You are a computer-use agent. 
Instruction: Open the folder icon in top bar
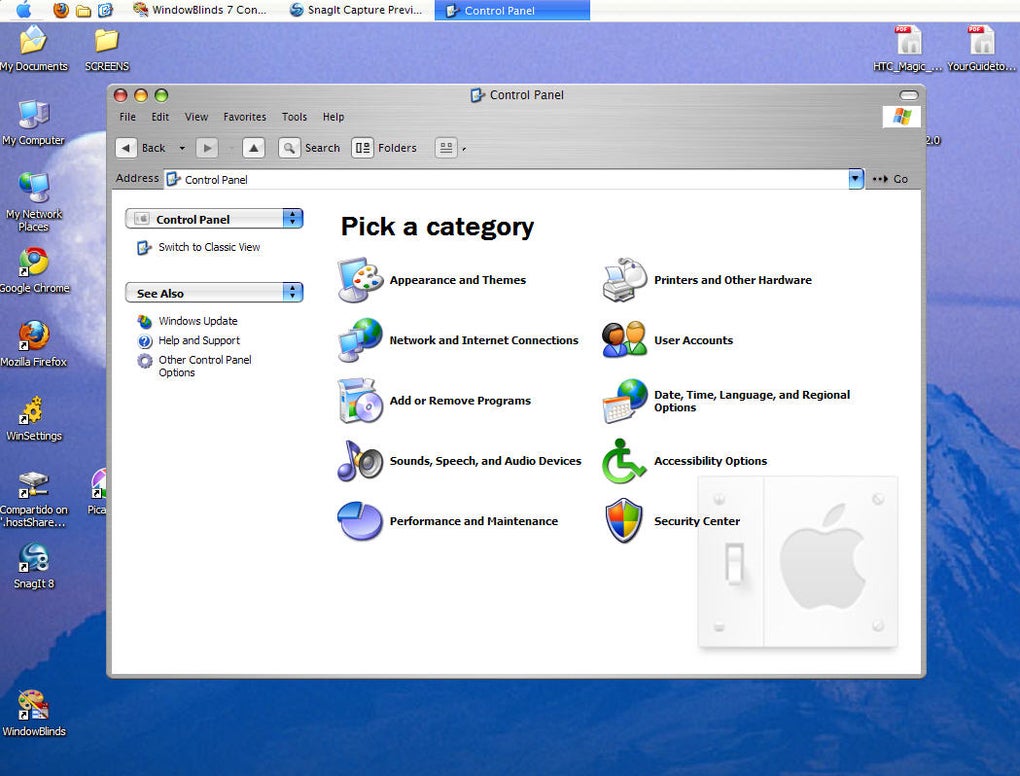(83, 10)
